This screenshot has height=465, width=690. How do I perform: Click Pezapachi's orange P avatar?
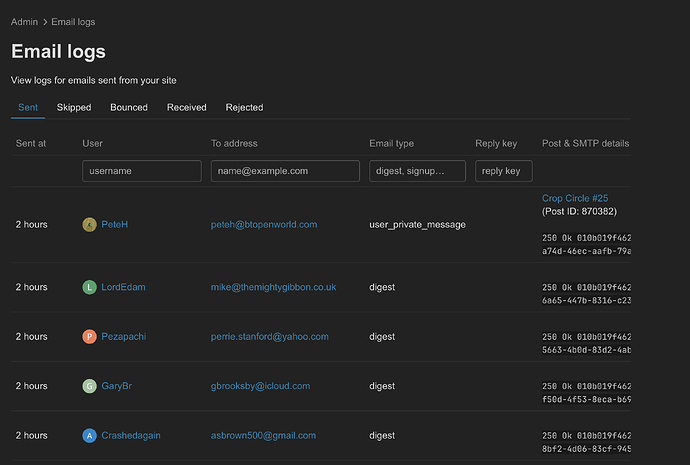[x=89, y=337]
